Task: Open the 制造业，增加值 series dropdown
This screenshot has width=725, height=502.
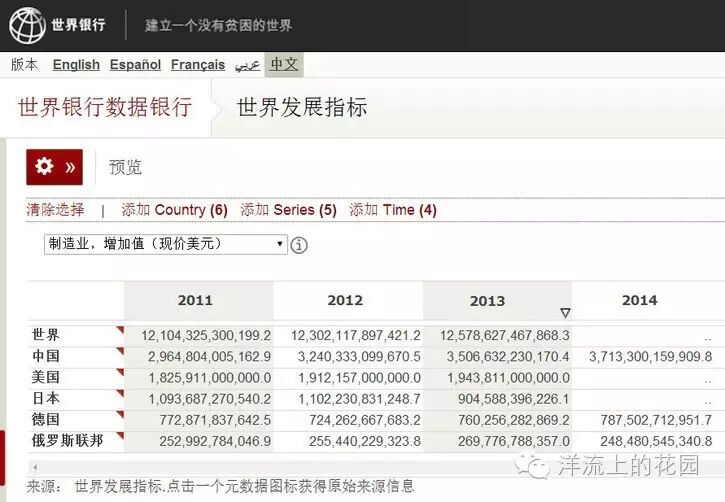Action: (166, 244)
